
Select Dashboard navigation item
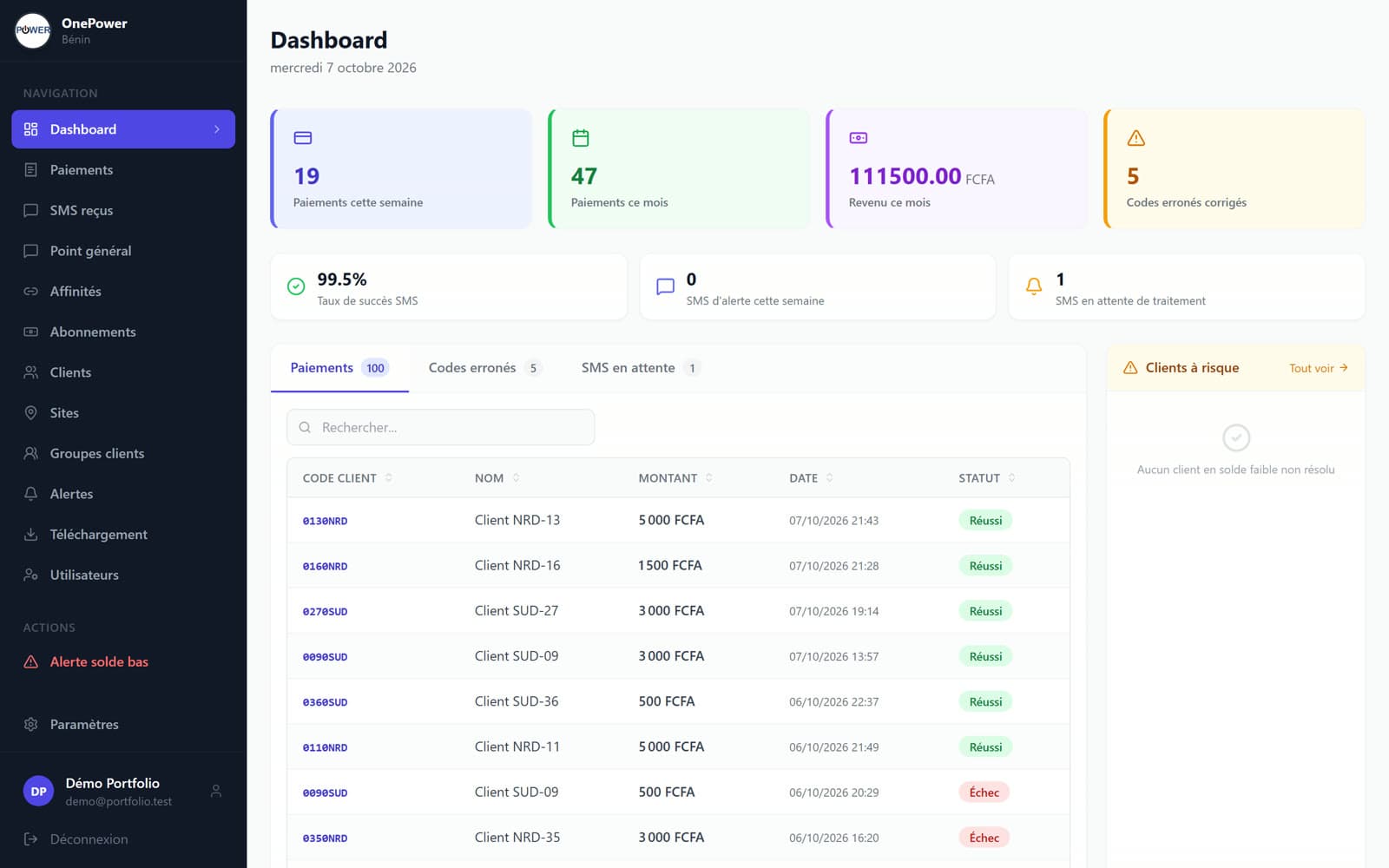point(123,129)
